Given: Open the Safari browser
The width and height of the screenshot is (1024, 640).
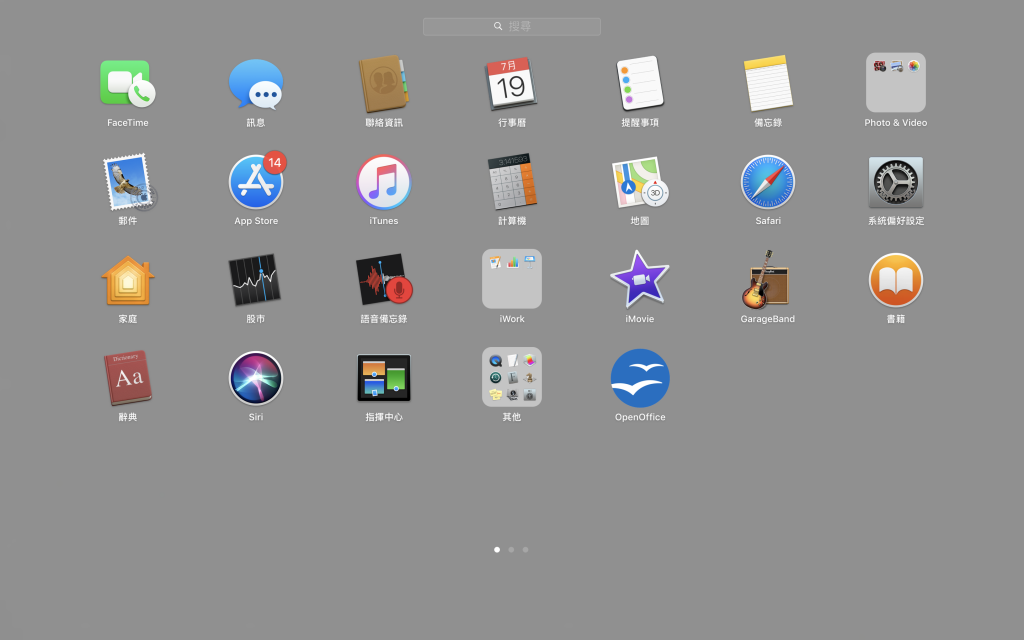Looking at the screenshot, I should click(x=768, y=182).
